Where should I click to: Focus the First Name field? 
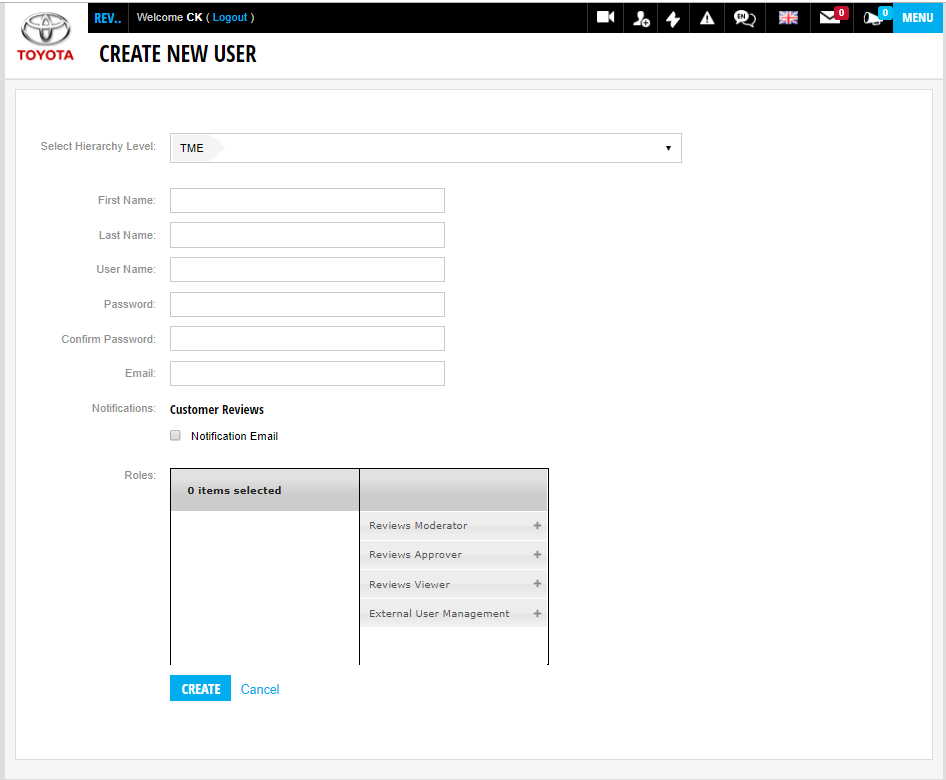307,200
